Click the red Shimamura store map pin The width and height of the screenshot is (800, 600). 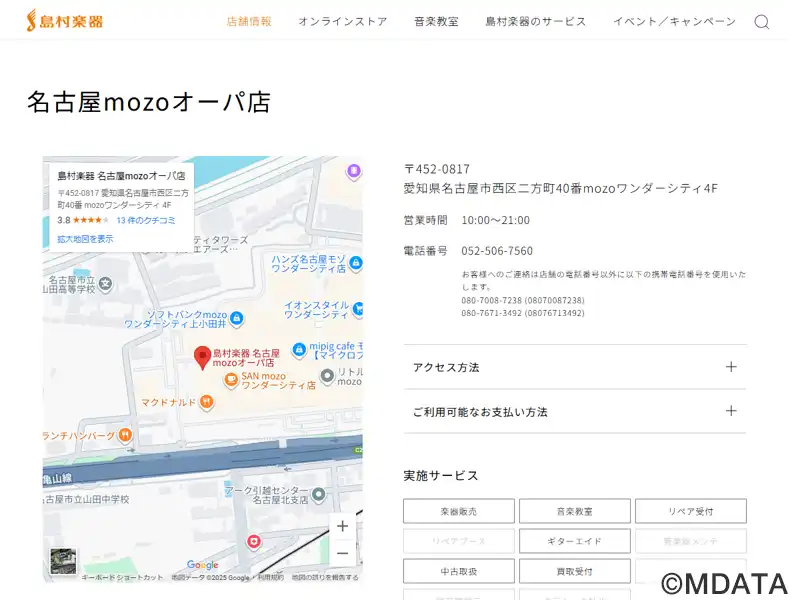(x=203, y=357)
